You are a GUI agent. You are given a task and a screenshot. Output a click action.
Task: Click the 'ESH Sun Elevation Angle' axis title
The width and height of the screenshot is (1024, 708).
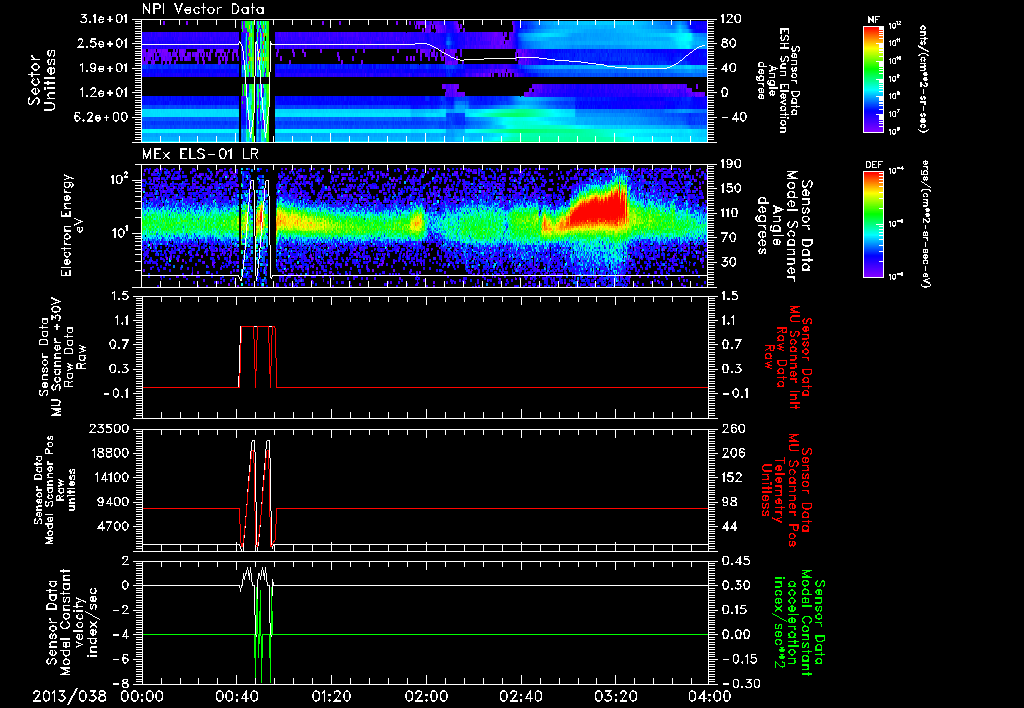[777, 80]
